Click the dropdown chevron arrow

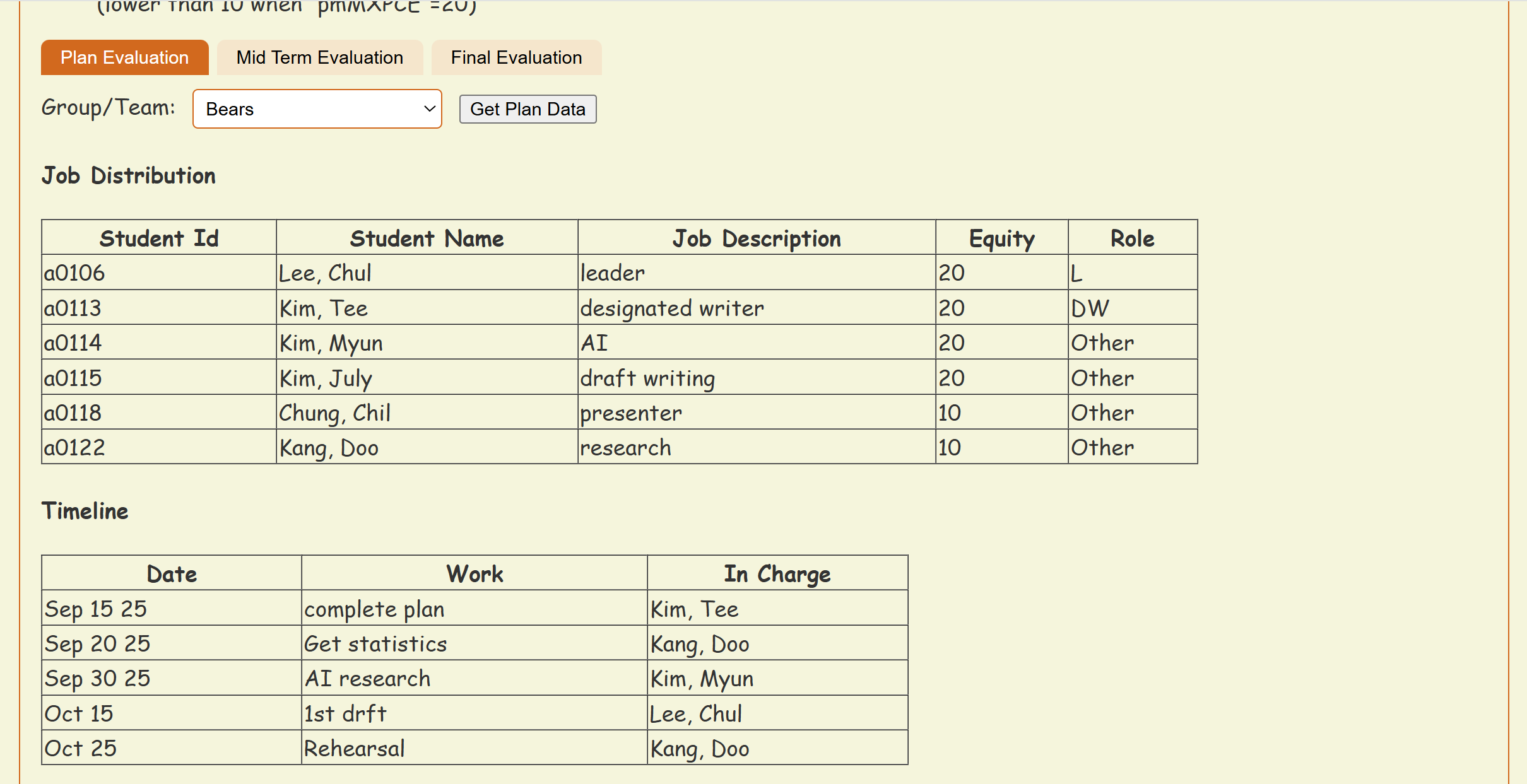coord(430,109)
